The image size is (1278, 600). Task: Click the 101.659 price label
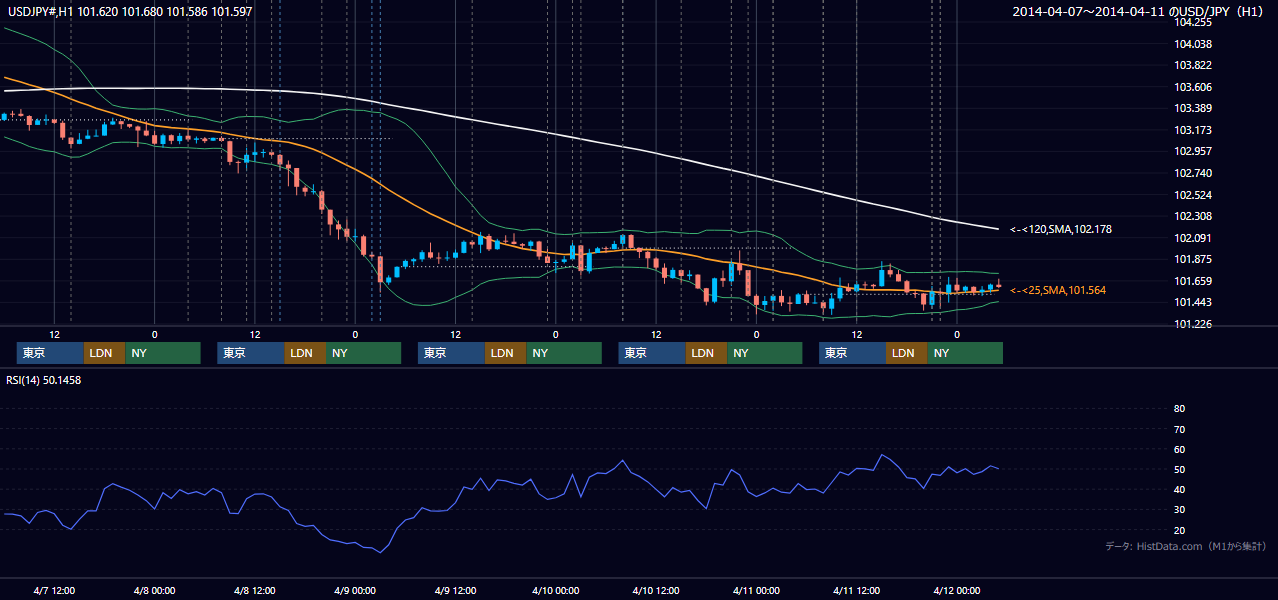[x=1193, y=281]
